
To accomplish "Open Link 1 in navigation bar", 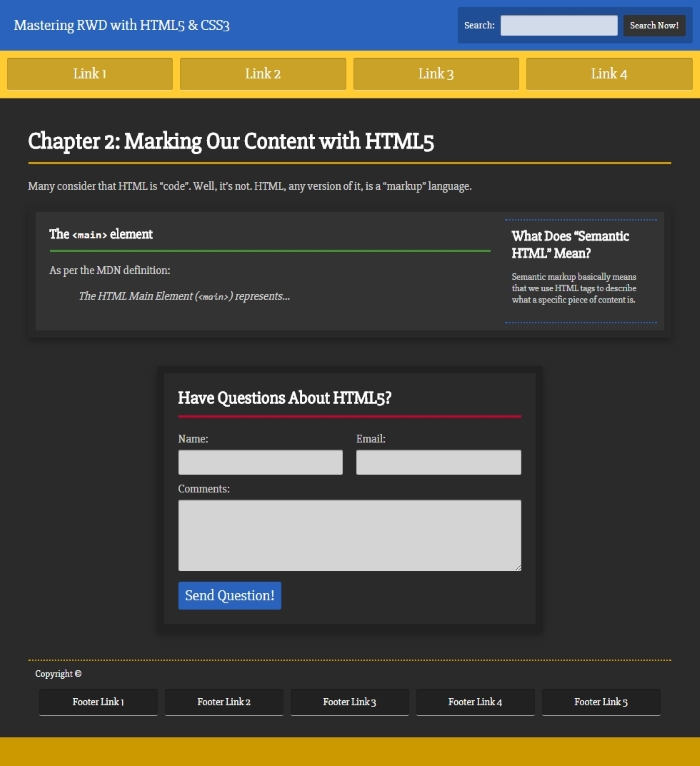I will (x=90, y=74).
